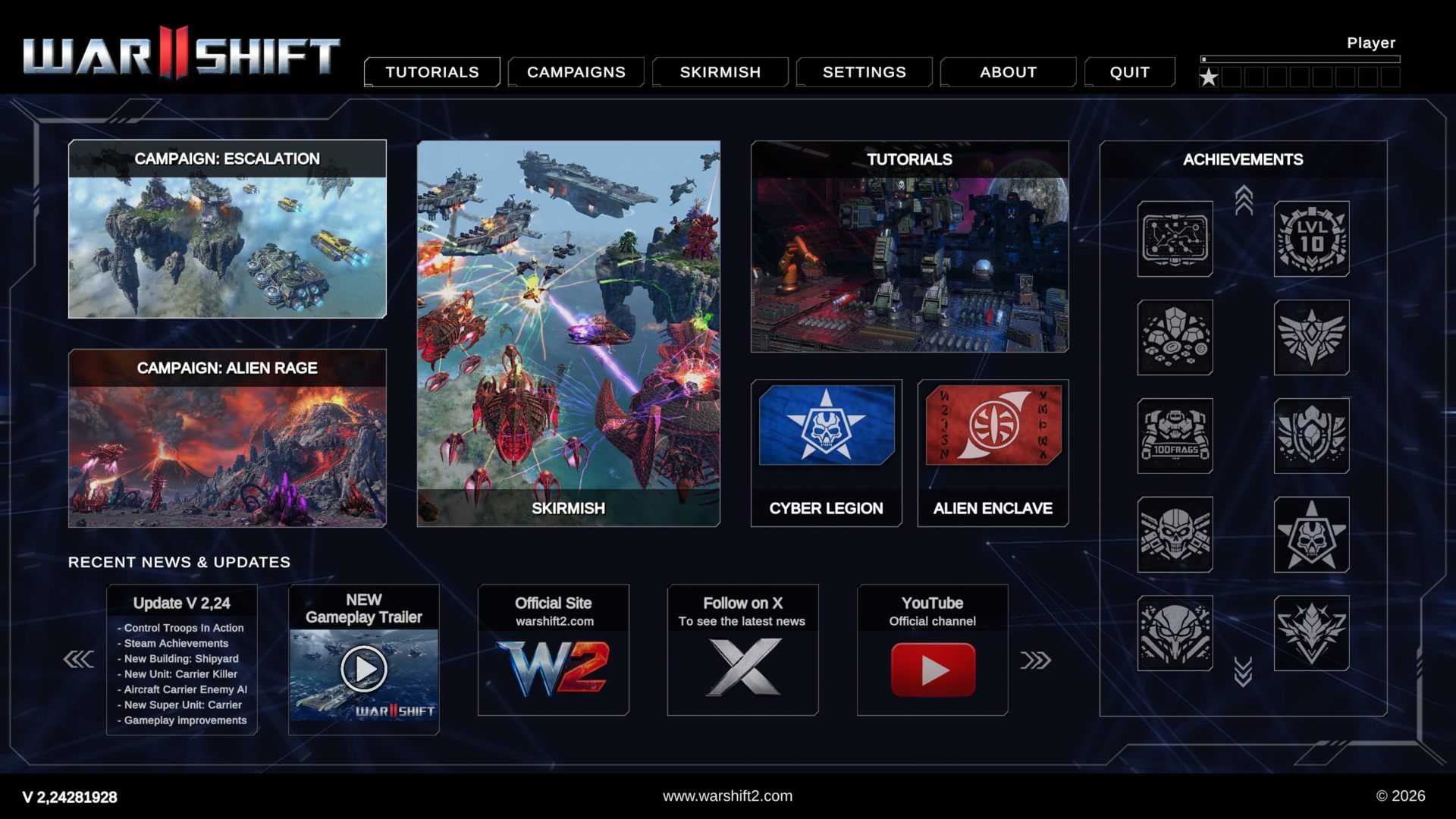1456x819 pixels.
Task: Launch the Campaign: Alien Rage card
Action: [227, 438]
